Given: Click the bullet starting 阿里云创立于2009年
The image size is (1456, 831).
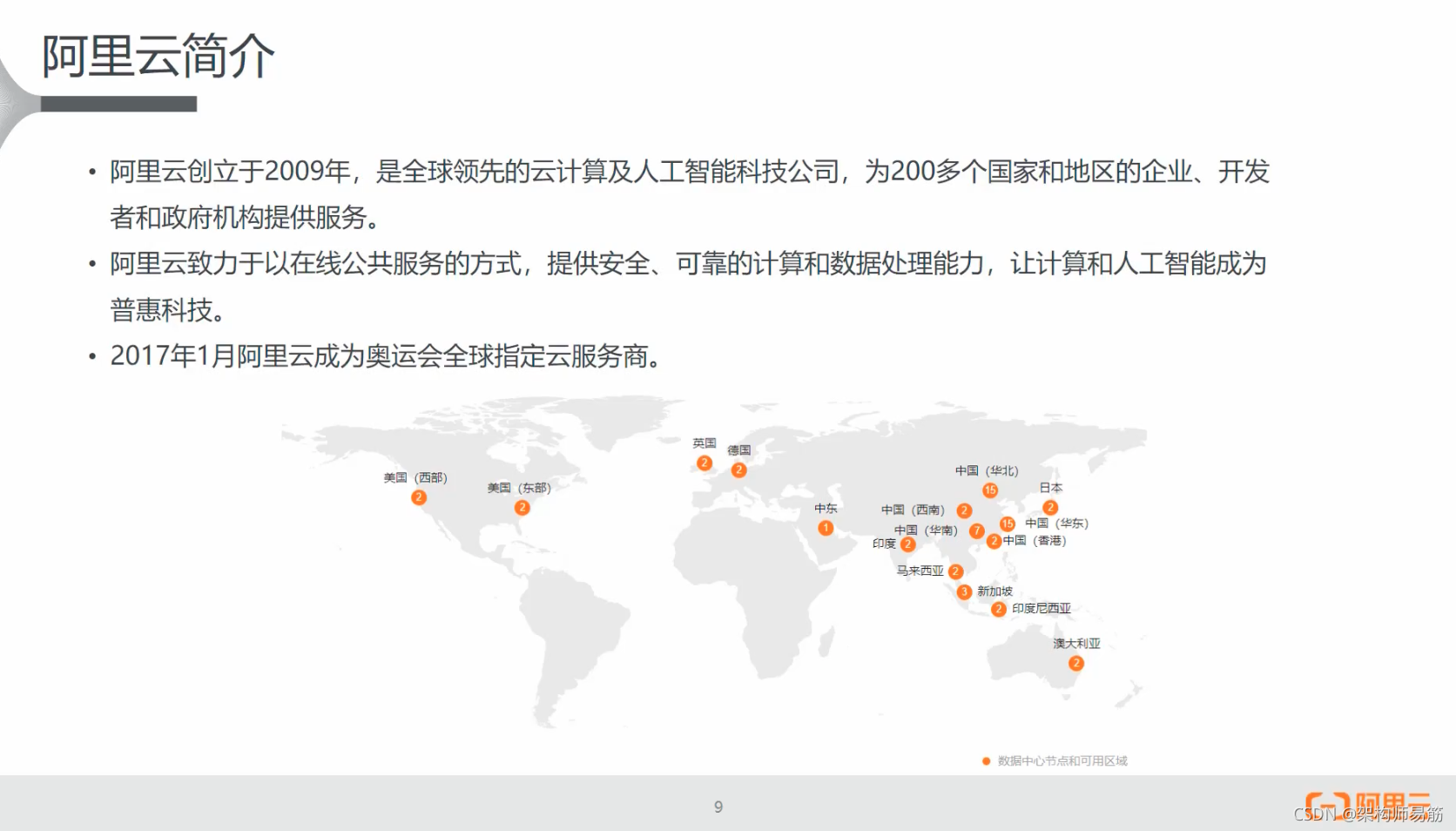Looking at the screenshot, I should pos(690,194).
